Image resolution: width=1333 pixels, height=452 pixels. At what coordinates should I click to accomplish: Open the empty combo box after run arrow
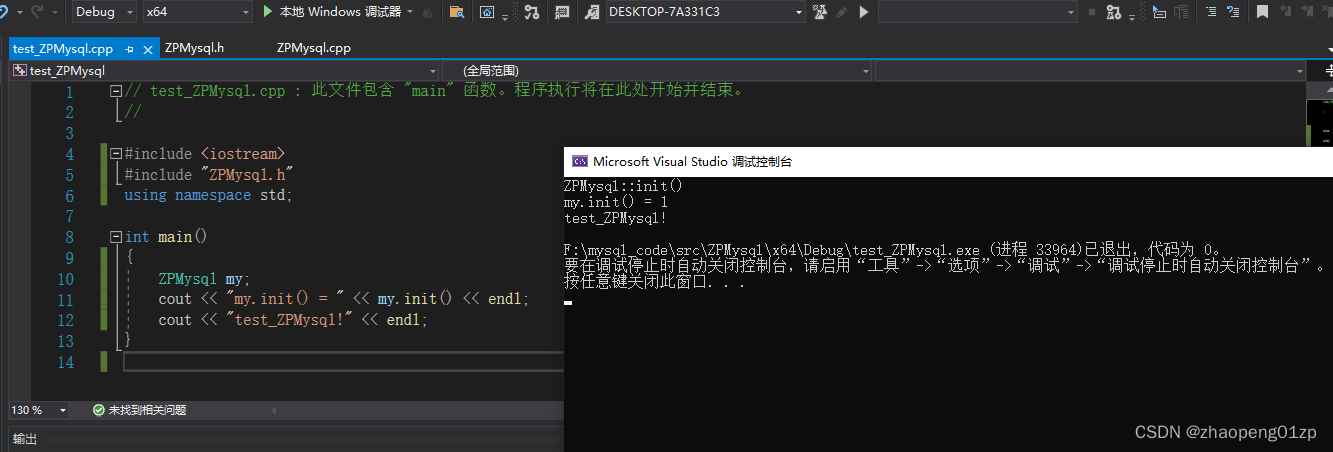pos(978,12)
